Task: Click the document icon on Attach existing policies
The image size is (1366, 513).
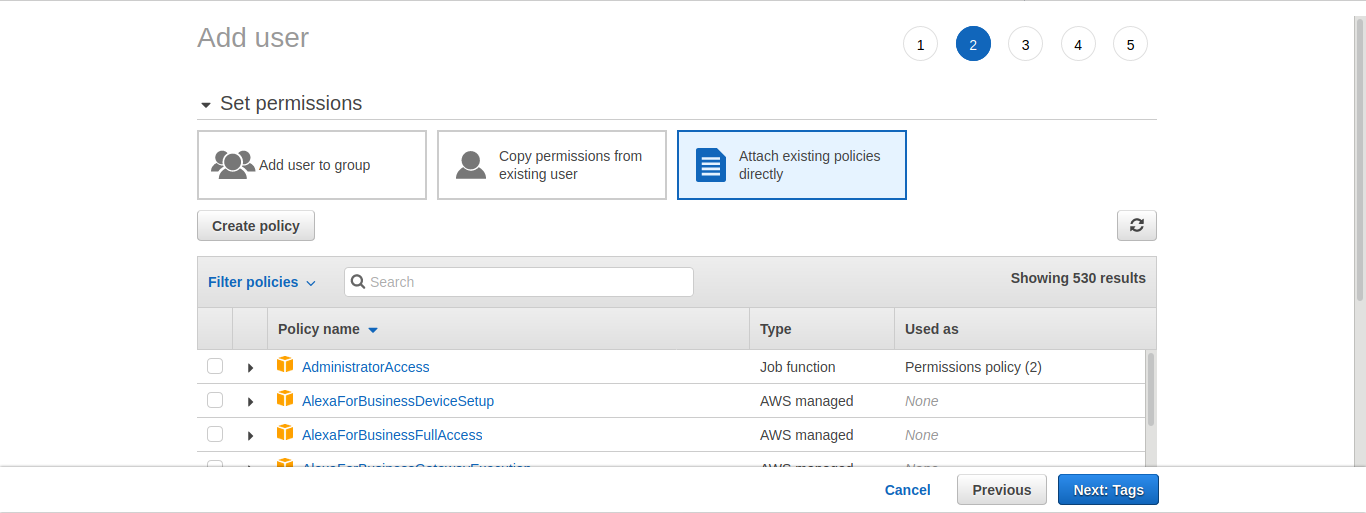Action: click(711, 165)
